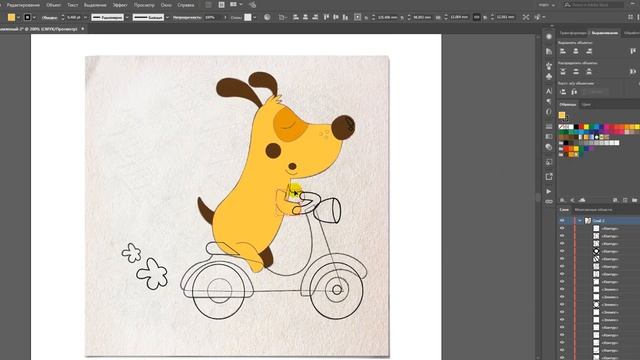The width and height of the screenshot is (640, 360).
Task: Toggle the constrain width and height proportions link
Action: pyautogui.click(x=476, y=17)
